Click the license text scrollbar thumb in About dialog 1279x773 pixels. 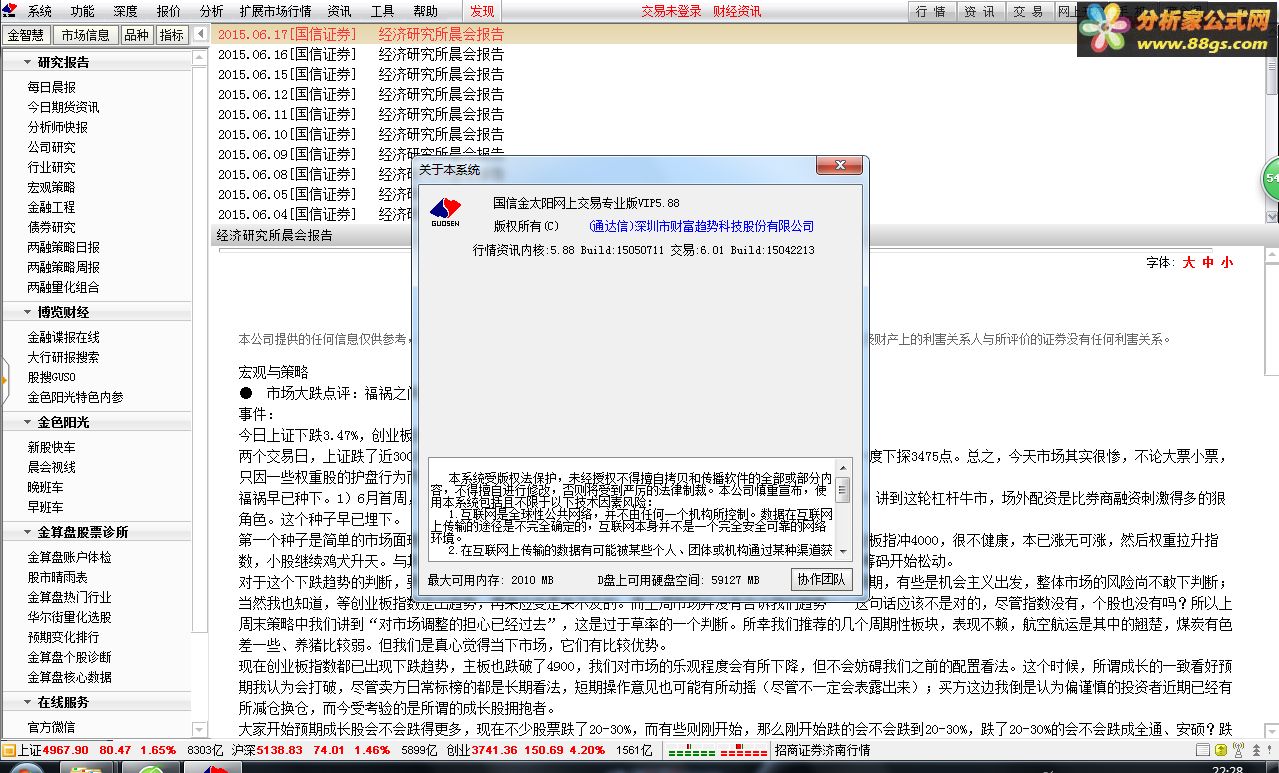pyautogui.click(x=844, y=490)
